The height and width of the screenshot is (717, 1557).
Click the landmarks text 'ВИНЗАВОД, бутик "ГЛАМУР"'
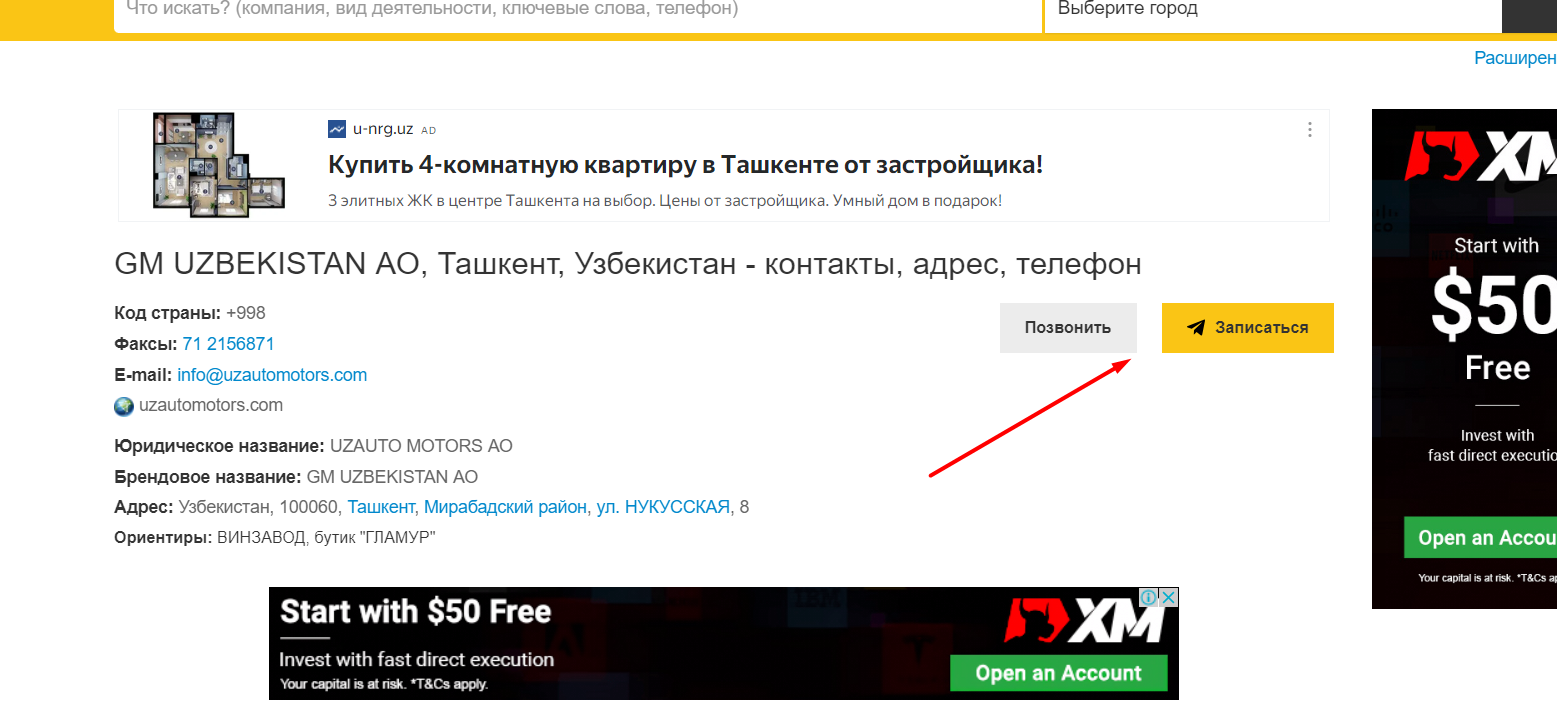pos(326,538)
